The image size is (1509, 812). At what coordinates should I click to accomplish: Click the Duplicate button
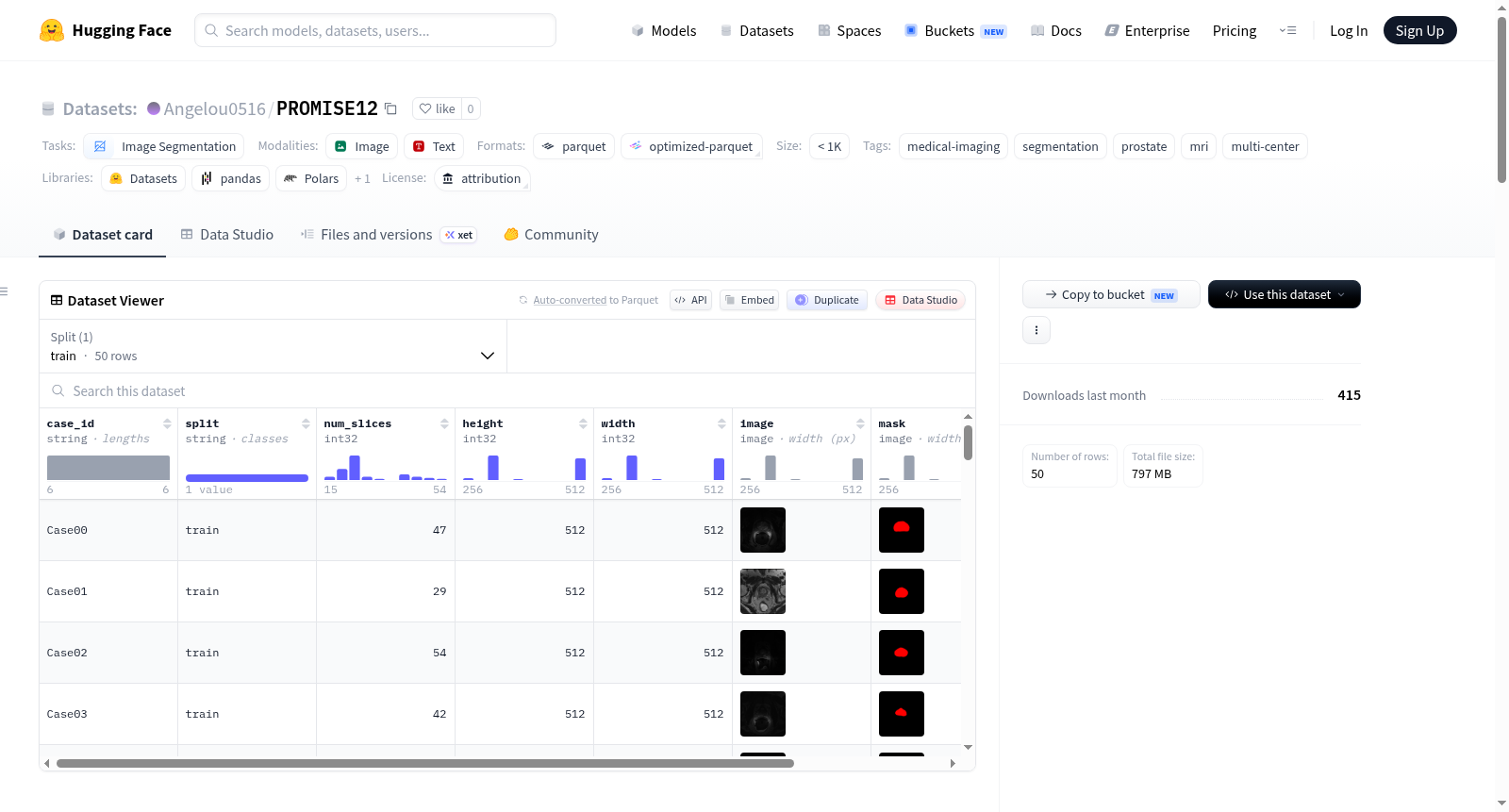pos(827,300)
